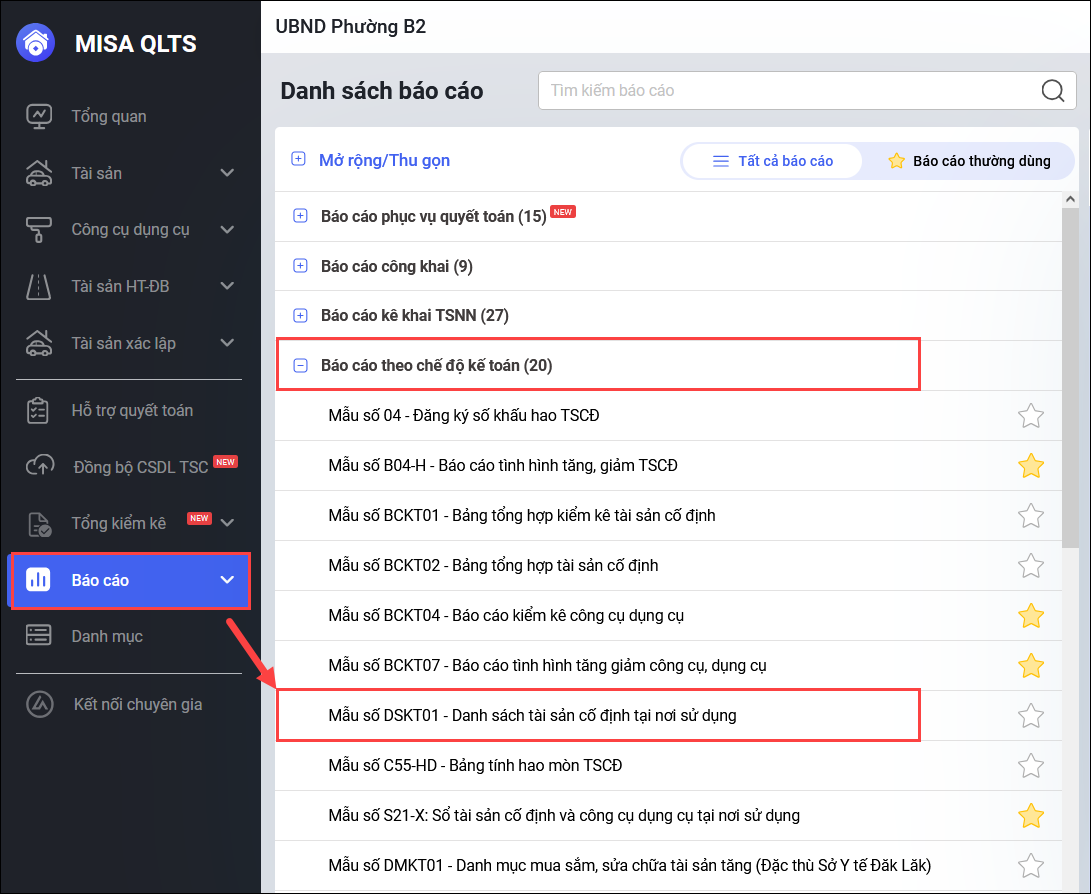The width and height of the screenshot is (1091, 894).
Task: Star the Mẫu số BCKT02 report
Action: [x=1030, y=566]
